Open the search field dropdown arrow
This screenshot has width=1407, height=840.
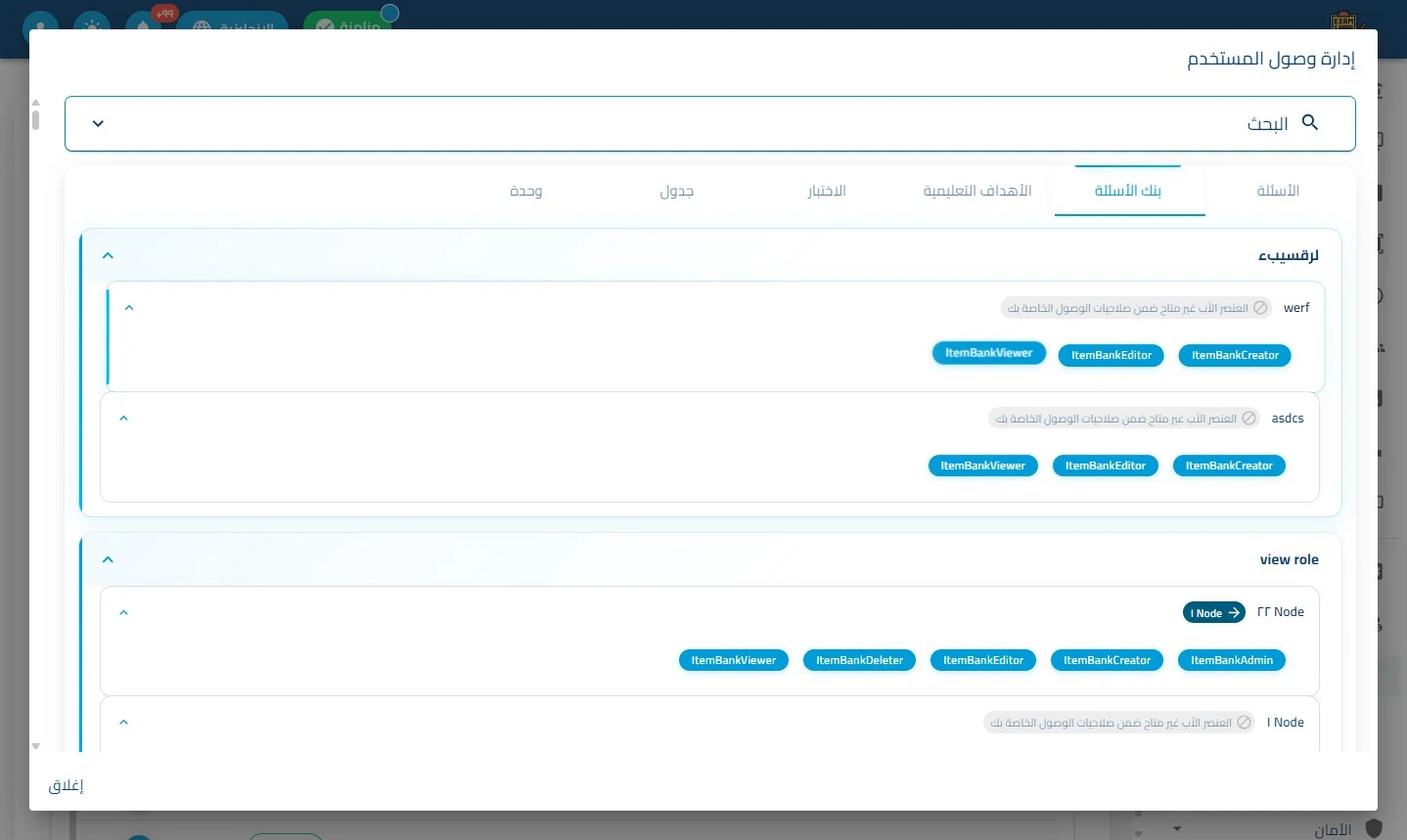pyautogui.click(x=98, y=124)
